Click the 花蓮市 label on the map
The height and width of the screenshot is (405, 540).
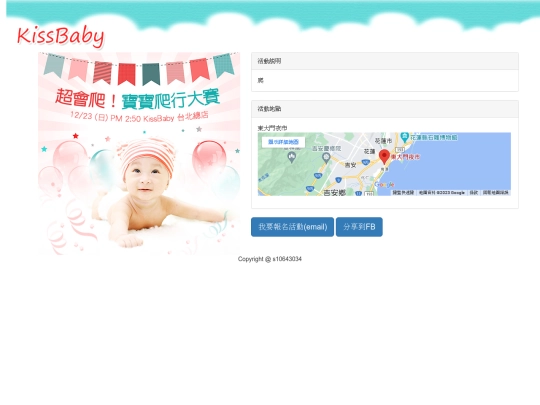point(383,141)
